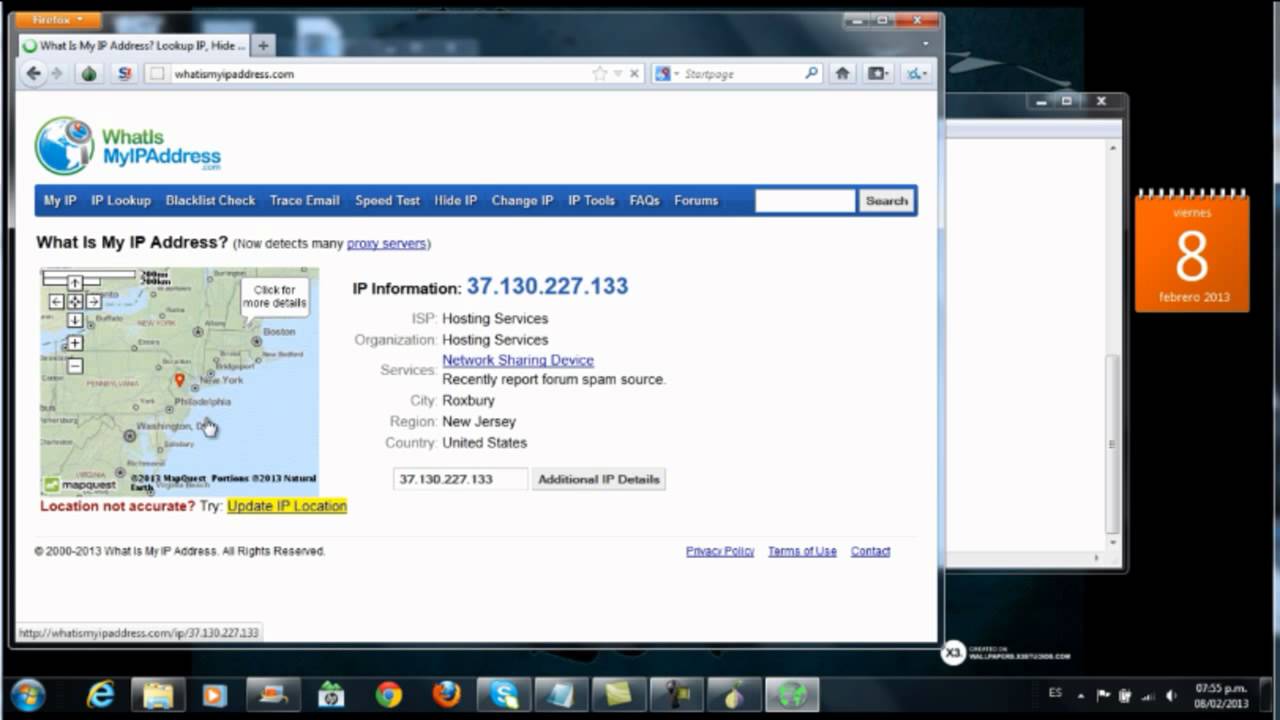Open the Hide IP menu item
The image size is (1280, 720).
pyautogui.click(x=456, y=200)
